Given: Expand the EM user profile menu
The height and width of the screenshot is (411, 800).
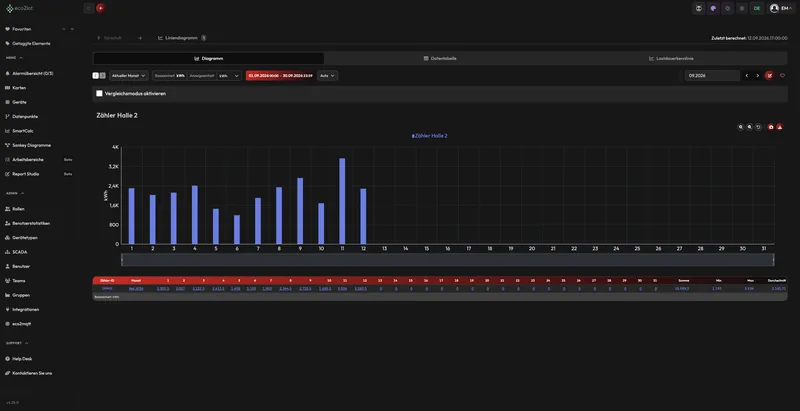Looking at the screenshot, I should [x=781, y=8].
